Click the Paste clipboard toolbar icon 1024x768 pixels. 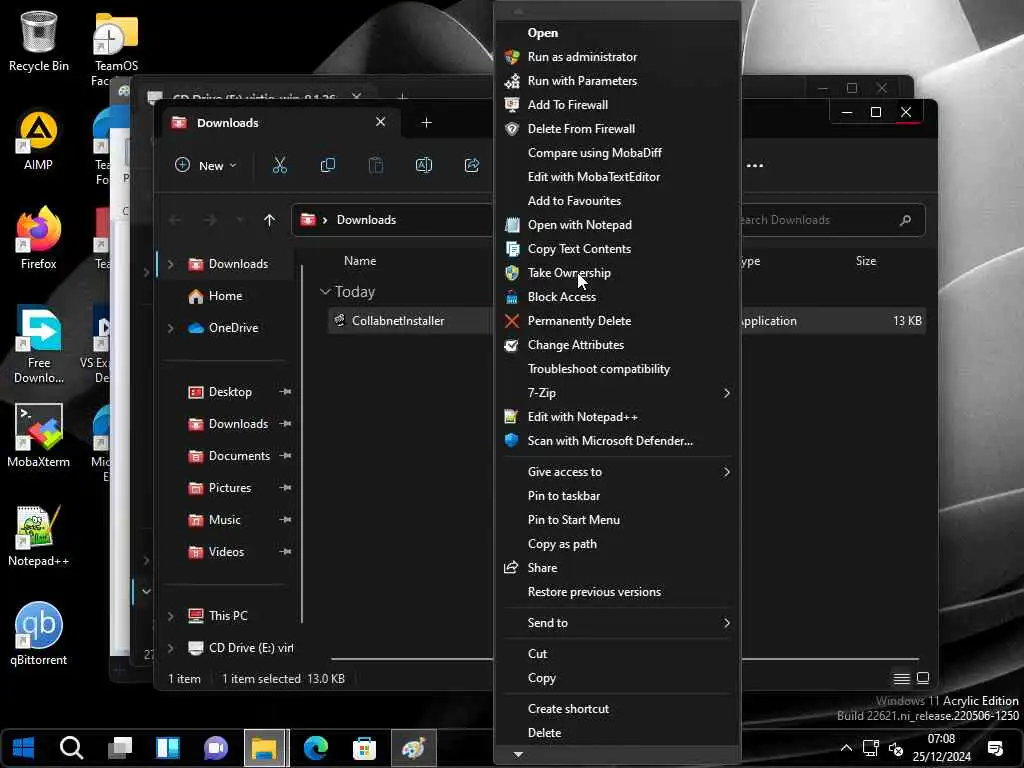pyautogui.click(x=376, y=165)
